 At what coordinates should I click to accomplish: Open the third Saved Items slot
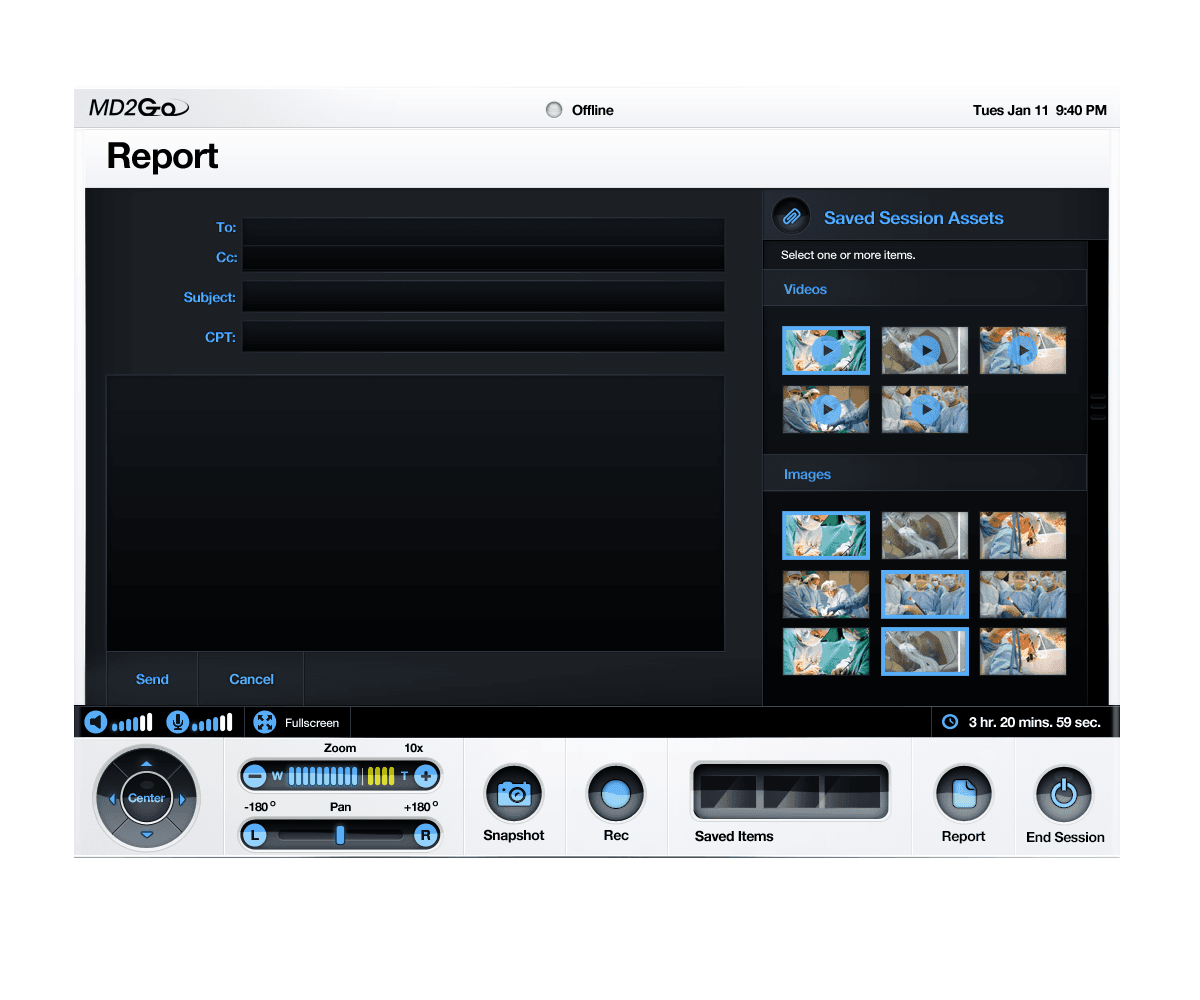[x=853, y=792]
